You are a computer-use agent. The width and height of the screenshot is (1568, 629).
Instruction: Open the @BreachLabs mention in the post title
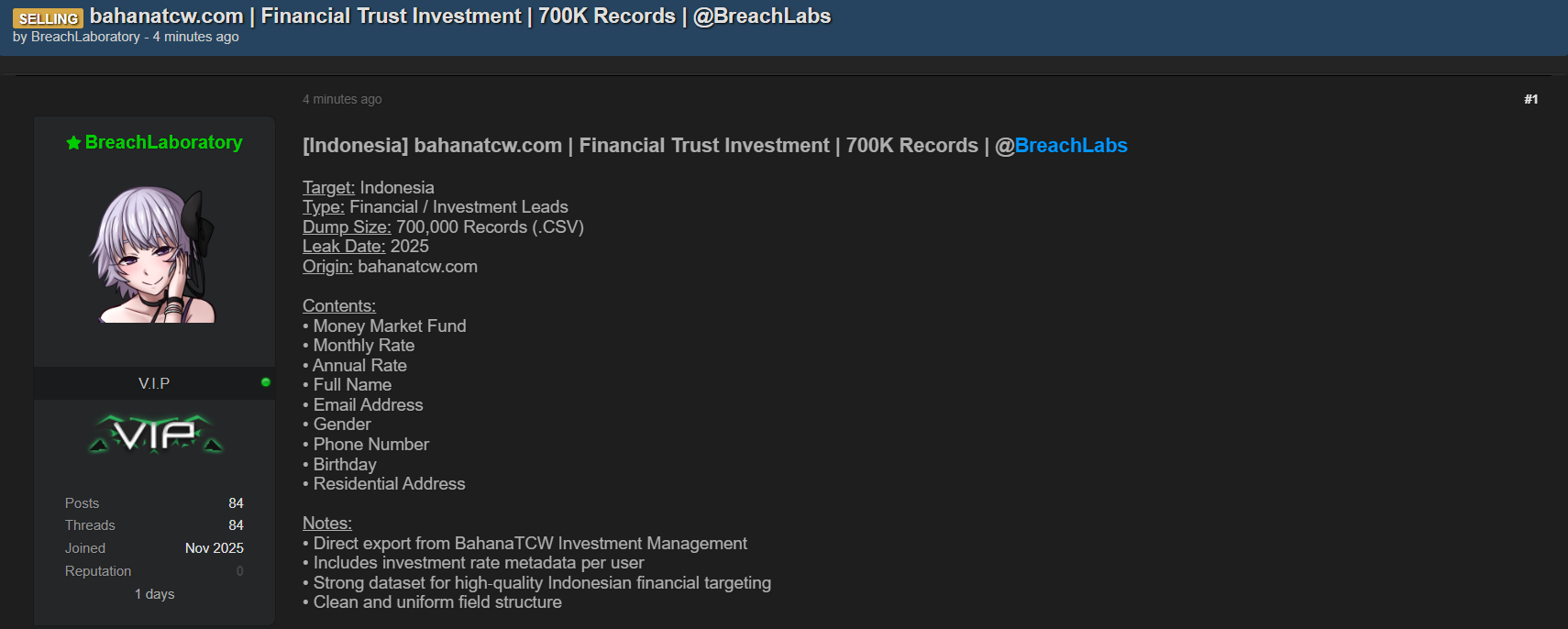(x=1072, y=145)
